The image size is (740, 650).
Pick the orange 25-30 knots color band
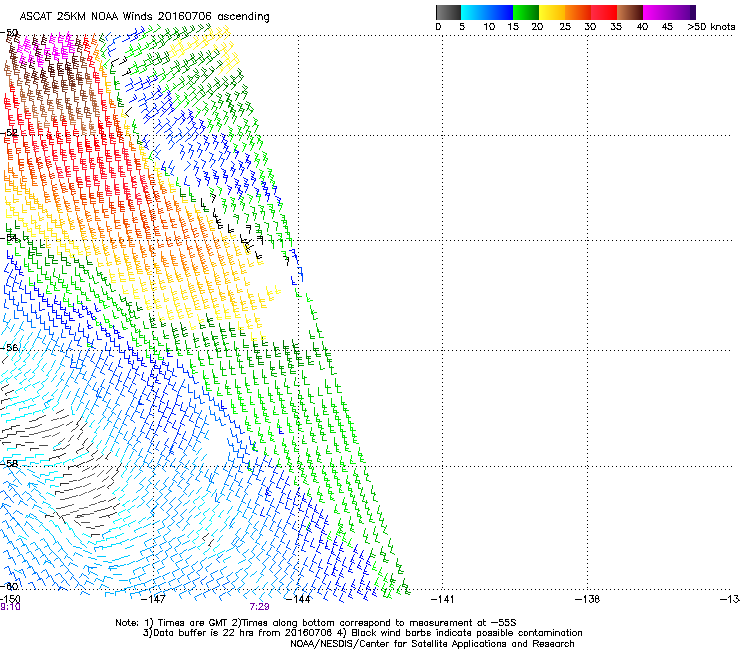click(578, 12)
